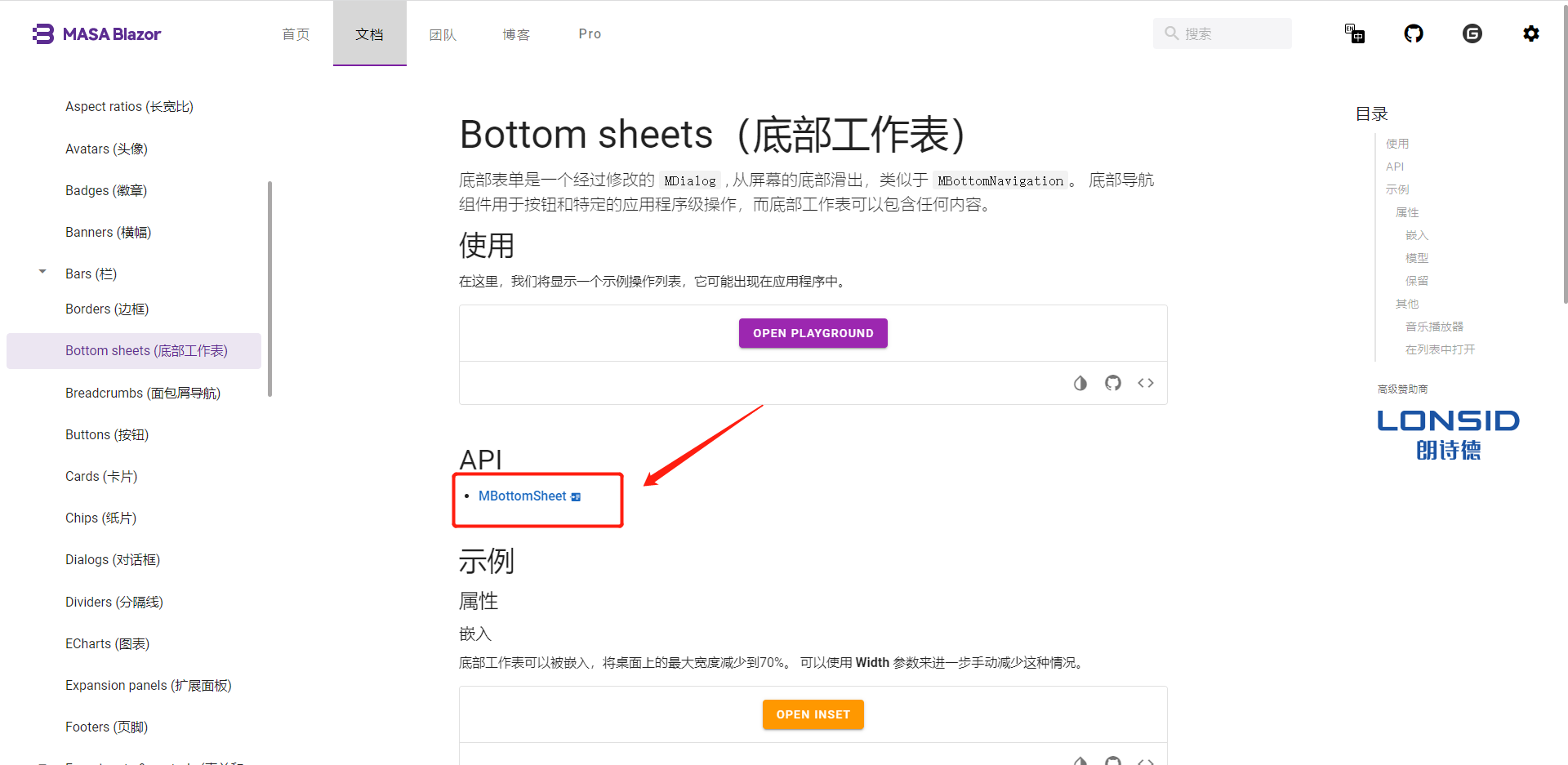Click the icon next to MBottomSheet link
The width and height of the screenshot is (1568, 765).
tap(576, 497)
